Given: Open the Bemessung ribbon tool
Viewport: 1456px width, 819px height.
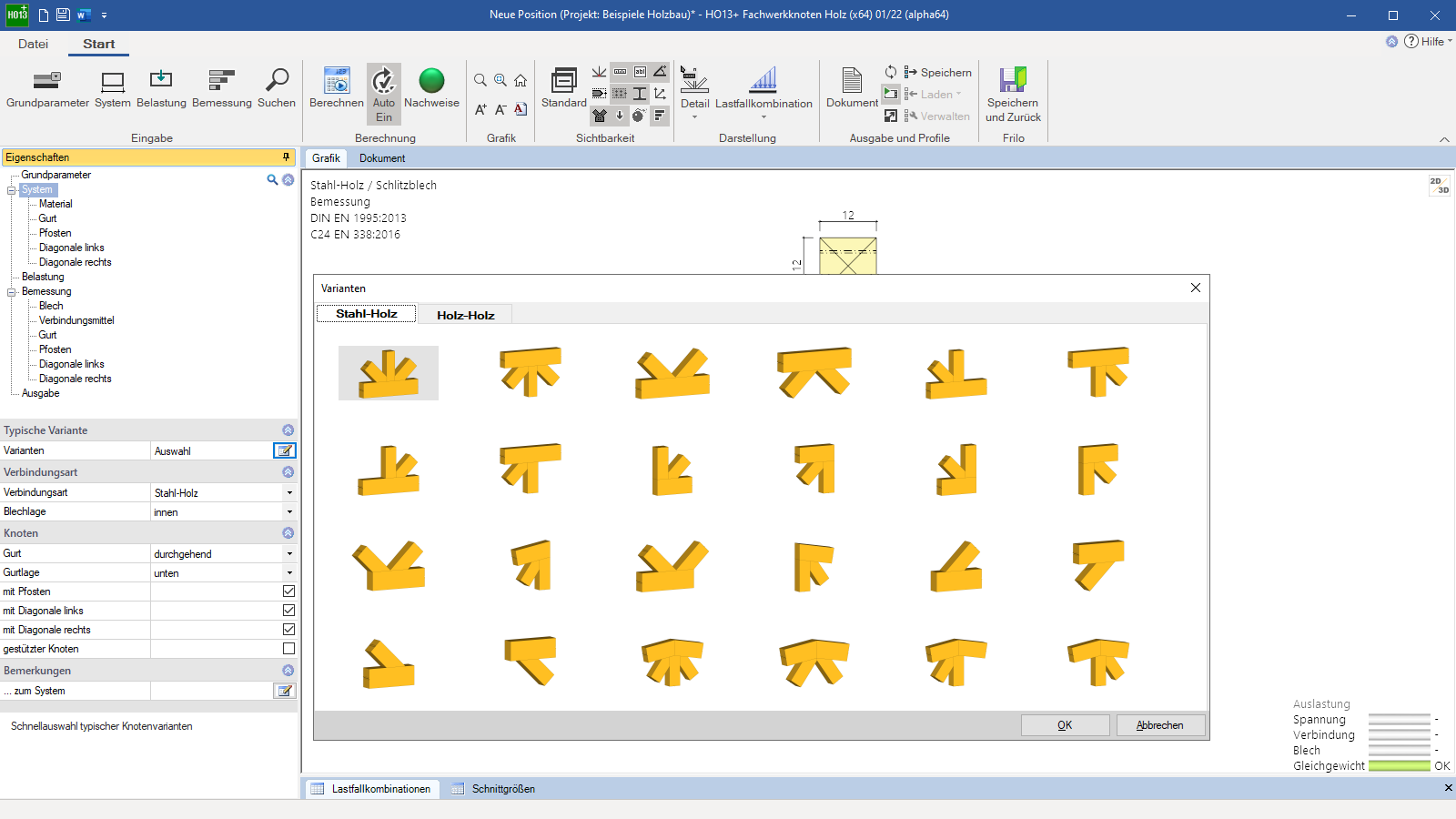Looking at the screenshot, I should (x=222, y=89).
